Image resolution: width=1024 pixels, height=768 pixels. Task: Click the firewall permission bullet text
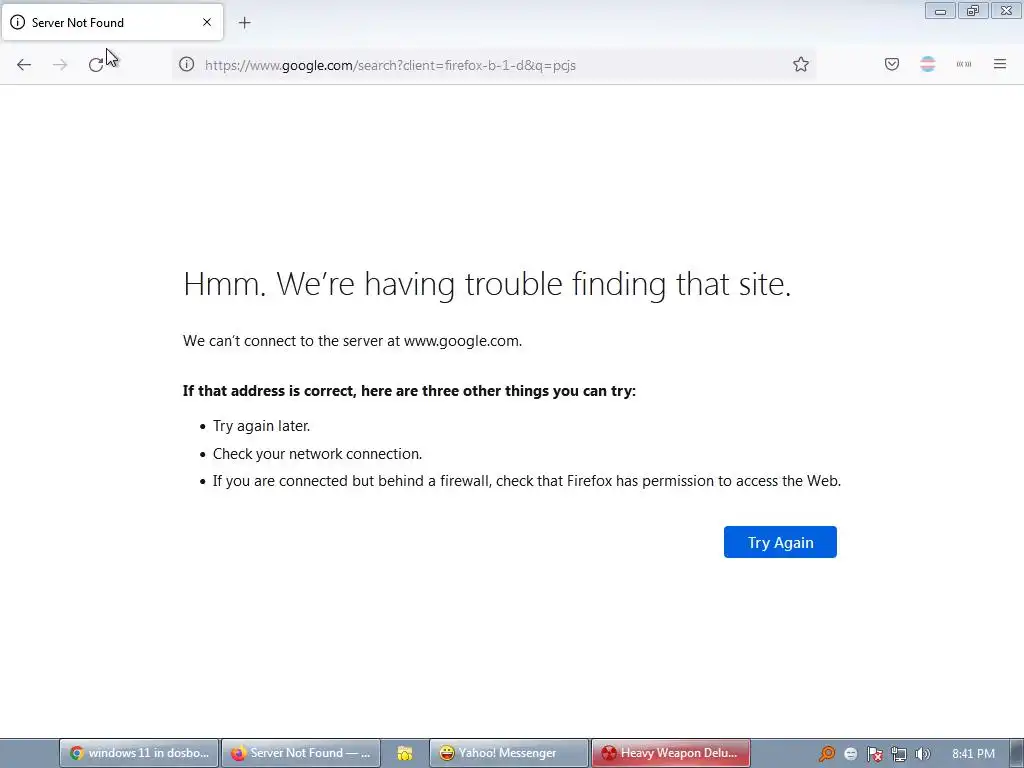tap(526, 481)
